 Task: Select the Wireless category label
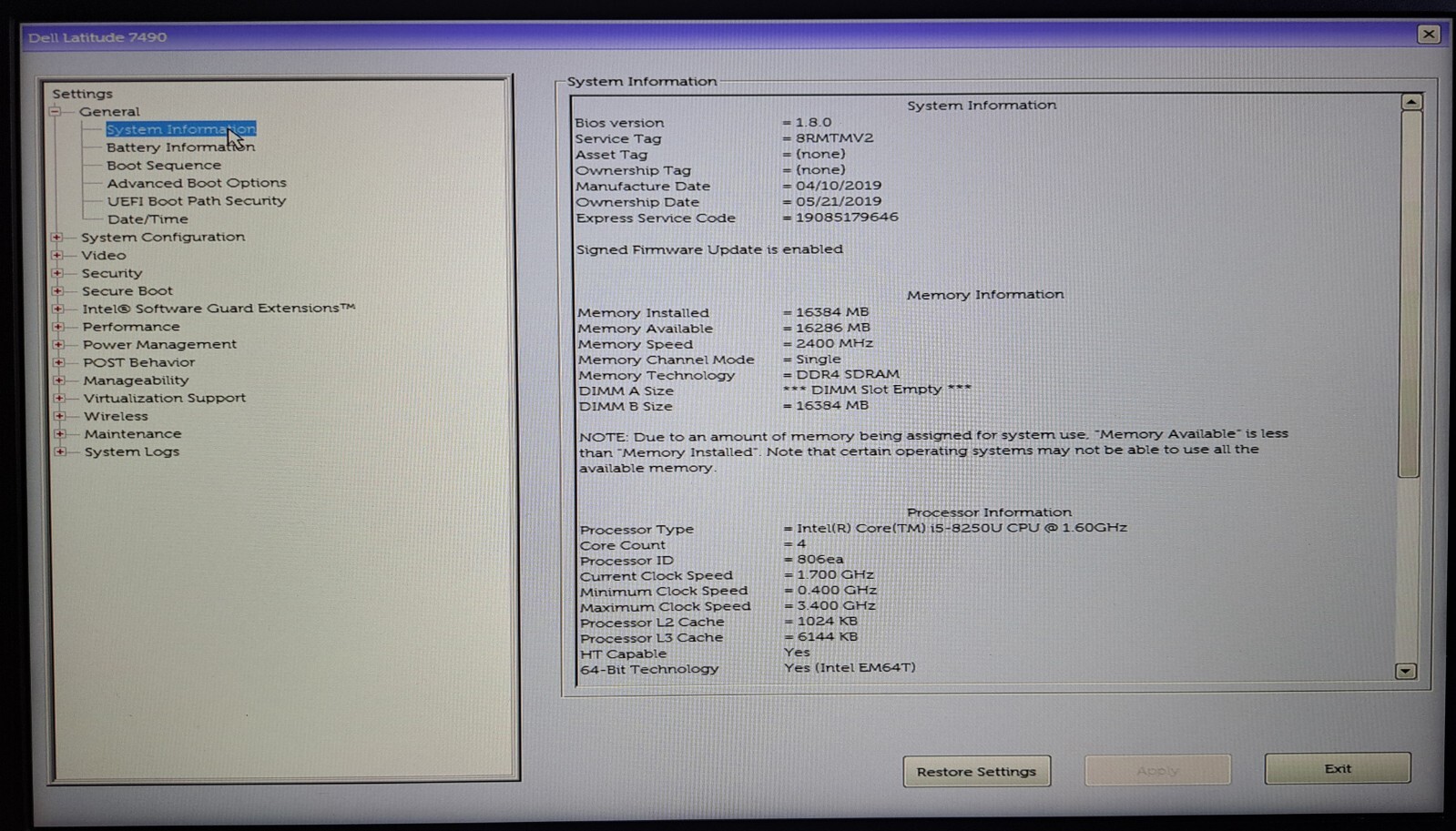point(116,416)
